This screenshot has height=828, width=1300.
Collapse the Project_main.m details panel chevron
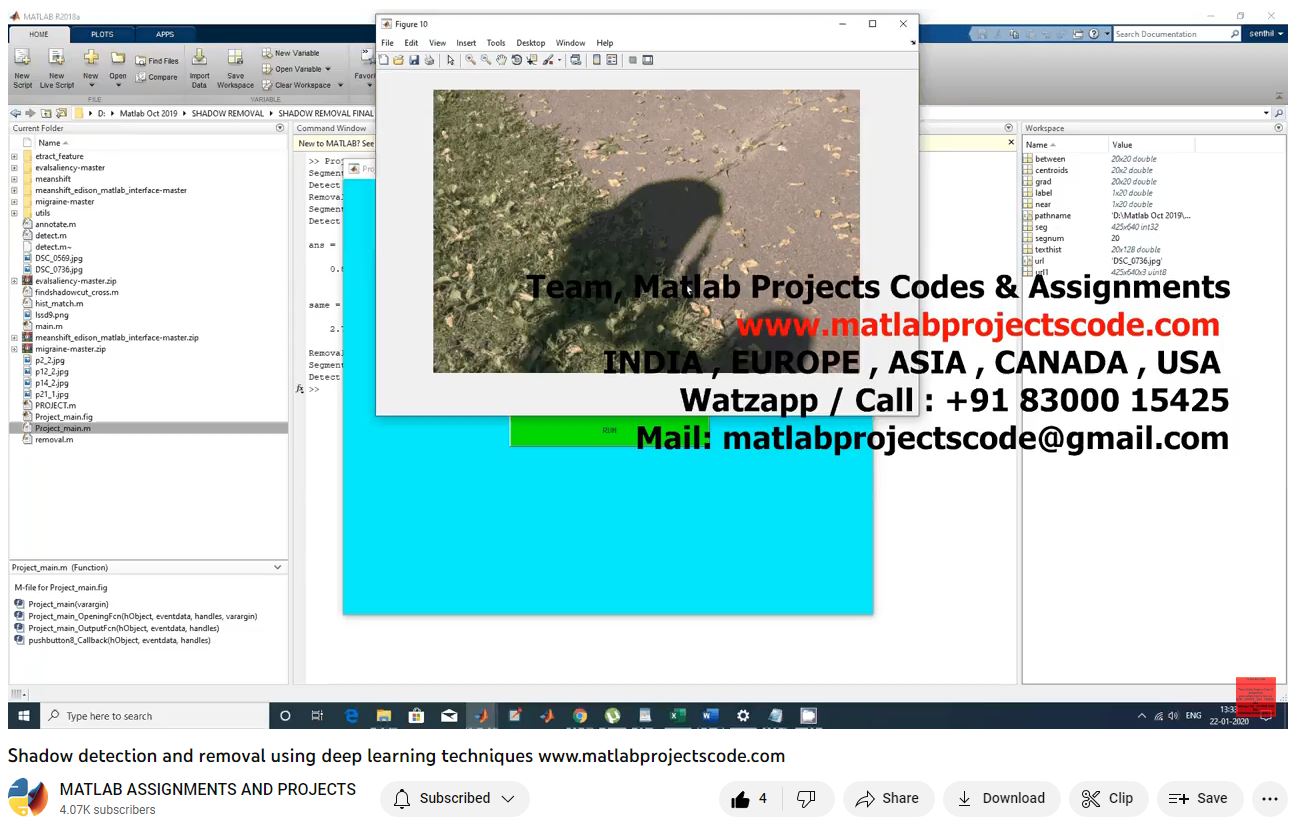[278, 567]
